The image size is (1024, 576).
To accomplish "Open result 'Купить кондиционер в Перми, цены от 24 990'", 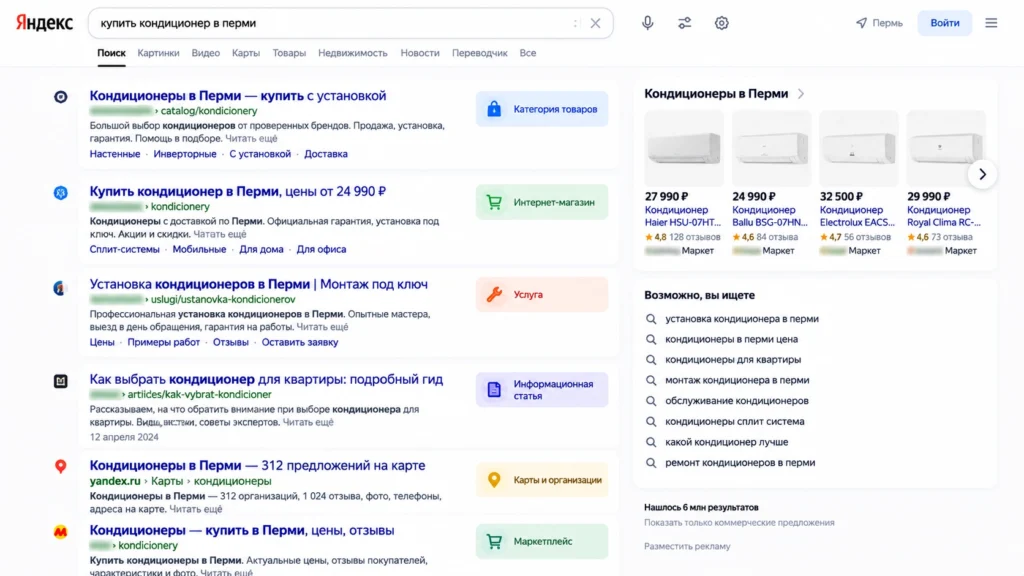I will click(x=238, y=191).
